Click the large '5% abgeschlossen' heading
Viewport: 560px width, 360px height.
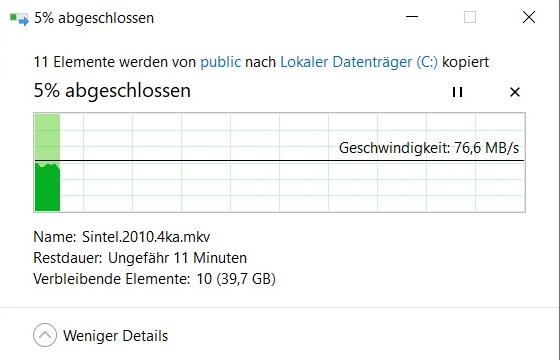(x=112, y=91)
